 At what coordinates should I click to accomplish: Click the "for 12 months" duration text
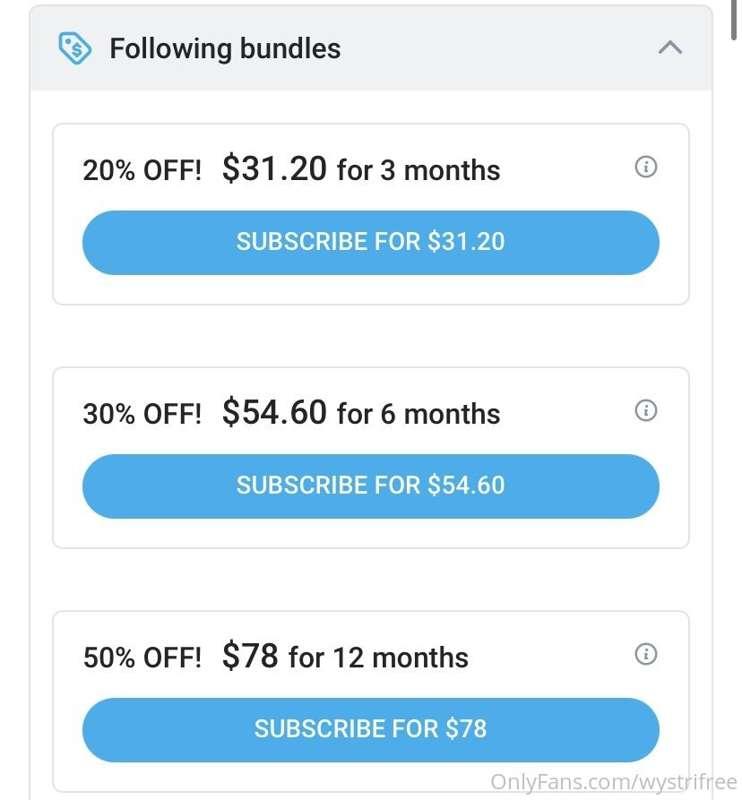(x=378, y=658)
